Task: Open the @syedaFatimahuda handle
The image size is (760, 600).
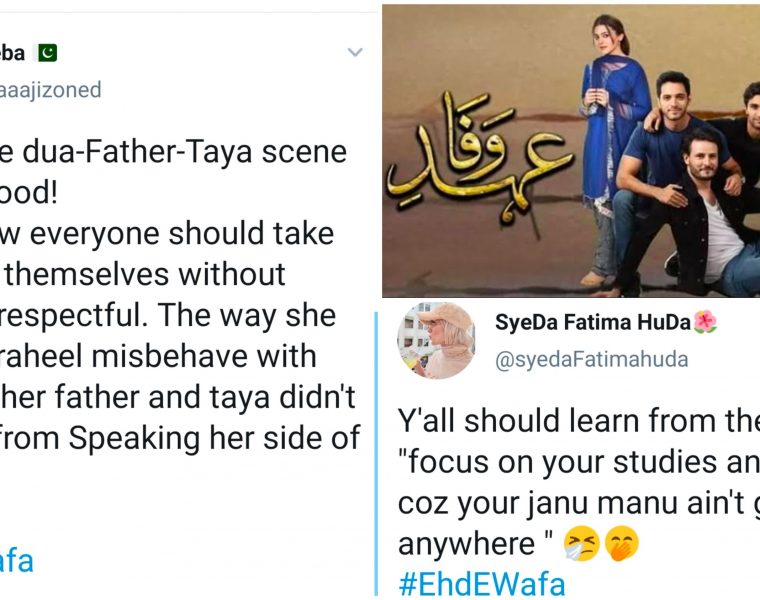Action: point(592,359)
